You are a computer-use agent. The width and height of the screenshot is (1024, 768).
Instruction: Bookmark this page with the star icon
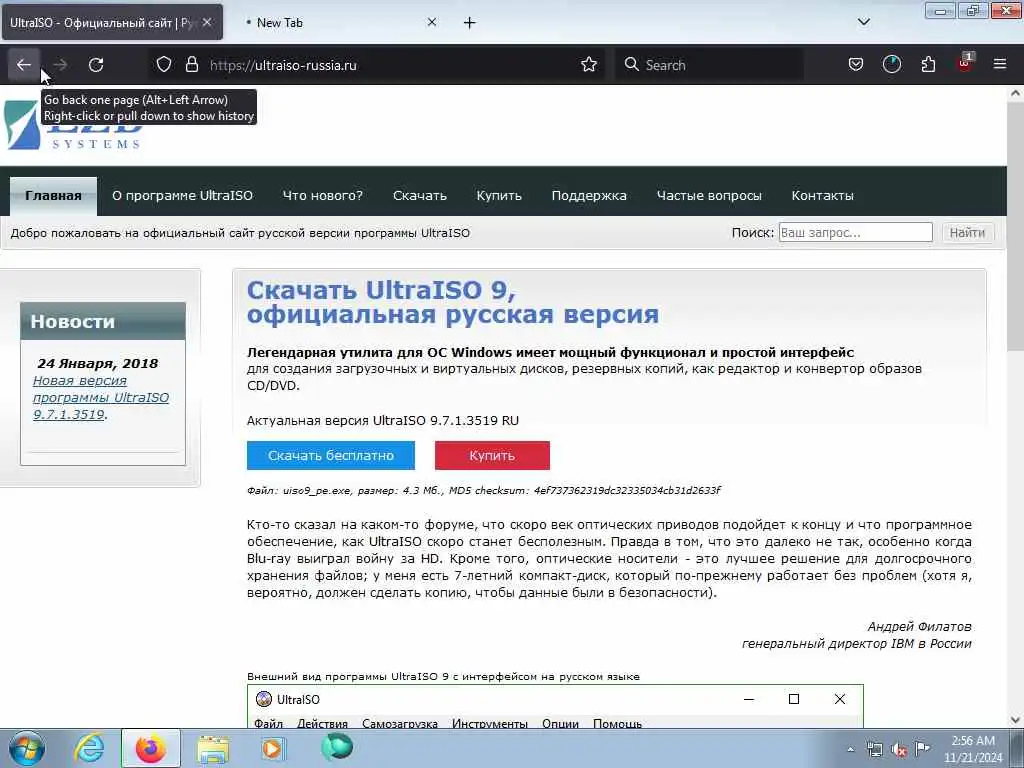click(588, 65)
